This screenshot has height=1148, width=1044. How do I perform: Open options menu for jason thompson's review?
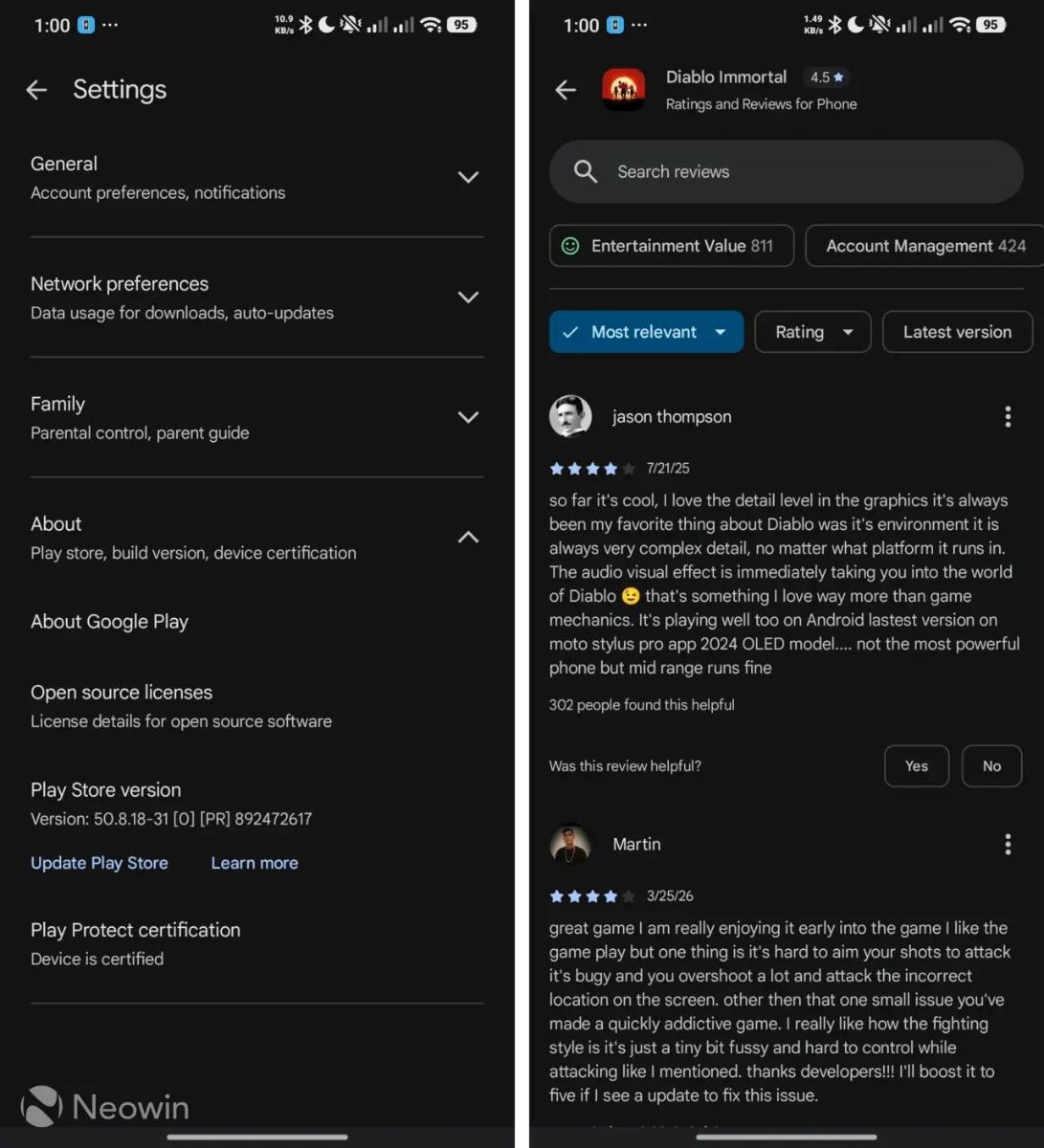[x=1007, y=416]
